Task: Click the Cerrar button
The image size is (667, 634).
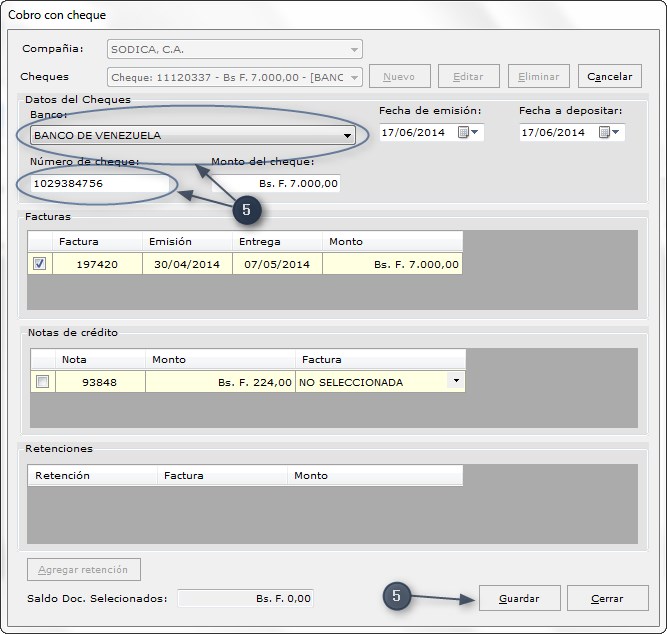Action: [607, 598]
